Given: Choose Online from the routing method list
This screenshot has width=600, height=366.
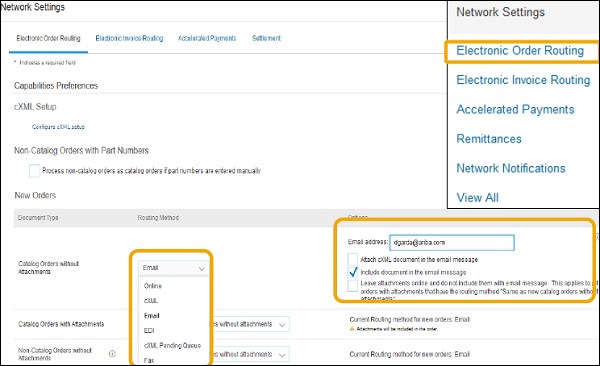Looking at the screenshot, I should click(x=153, y=286).
